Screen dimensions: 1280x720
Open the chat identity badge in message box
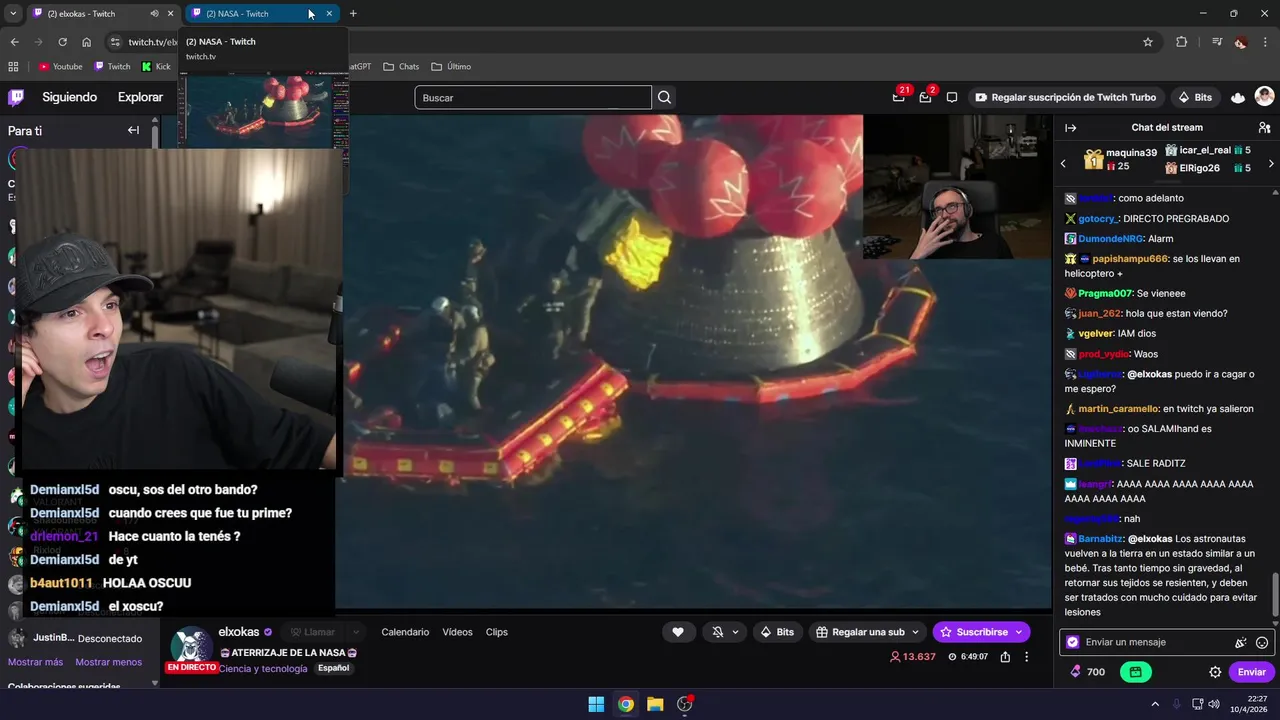1073,642
